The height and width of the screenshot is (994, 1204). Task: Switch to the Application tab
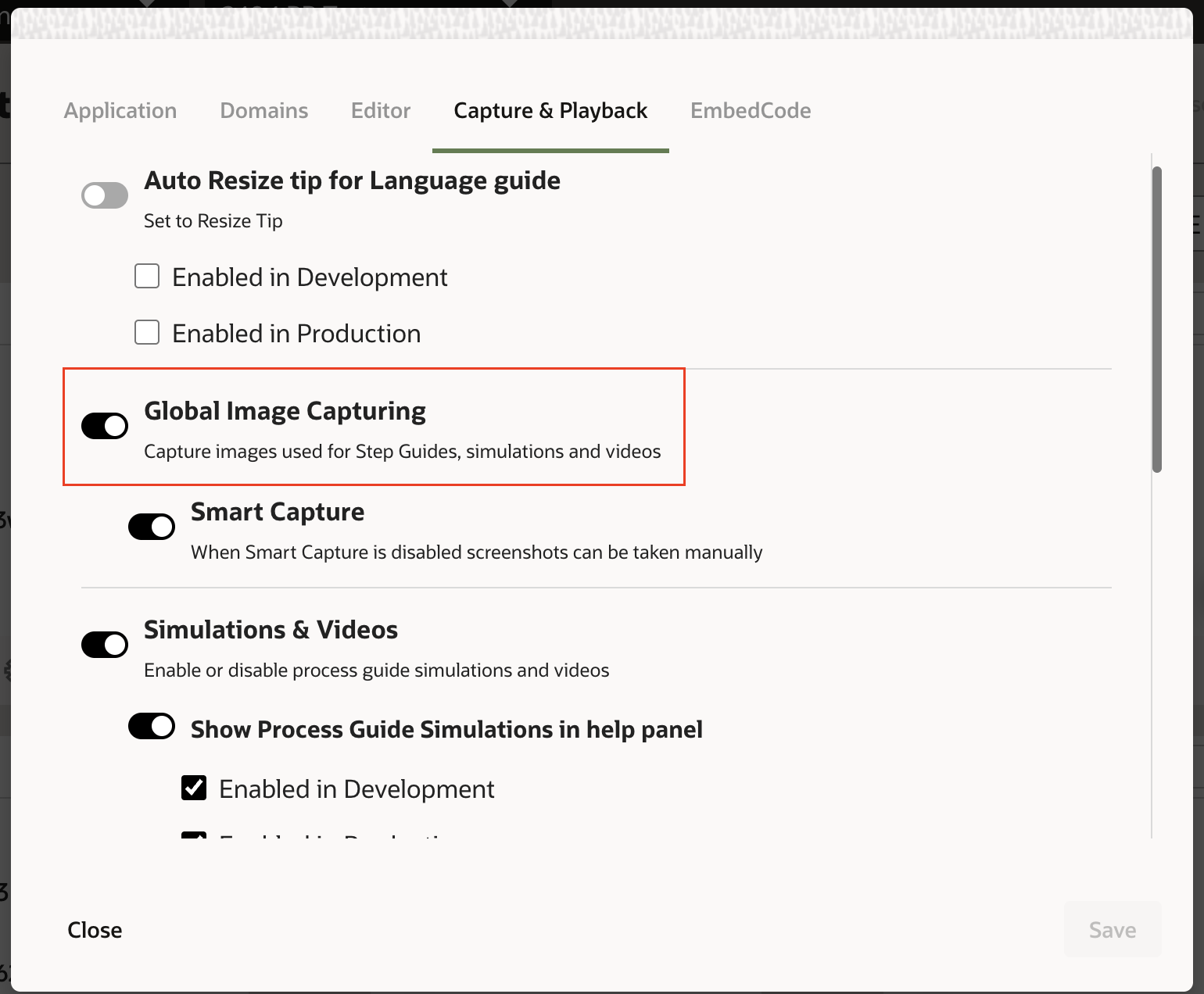120,111
